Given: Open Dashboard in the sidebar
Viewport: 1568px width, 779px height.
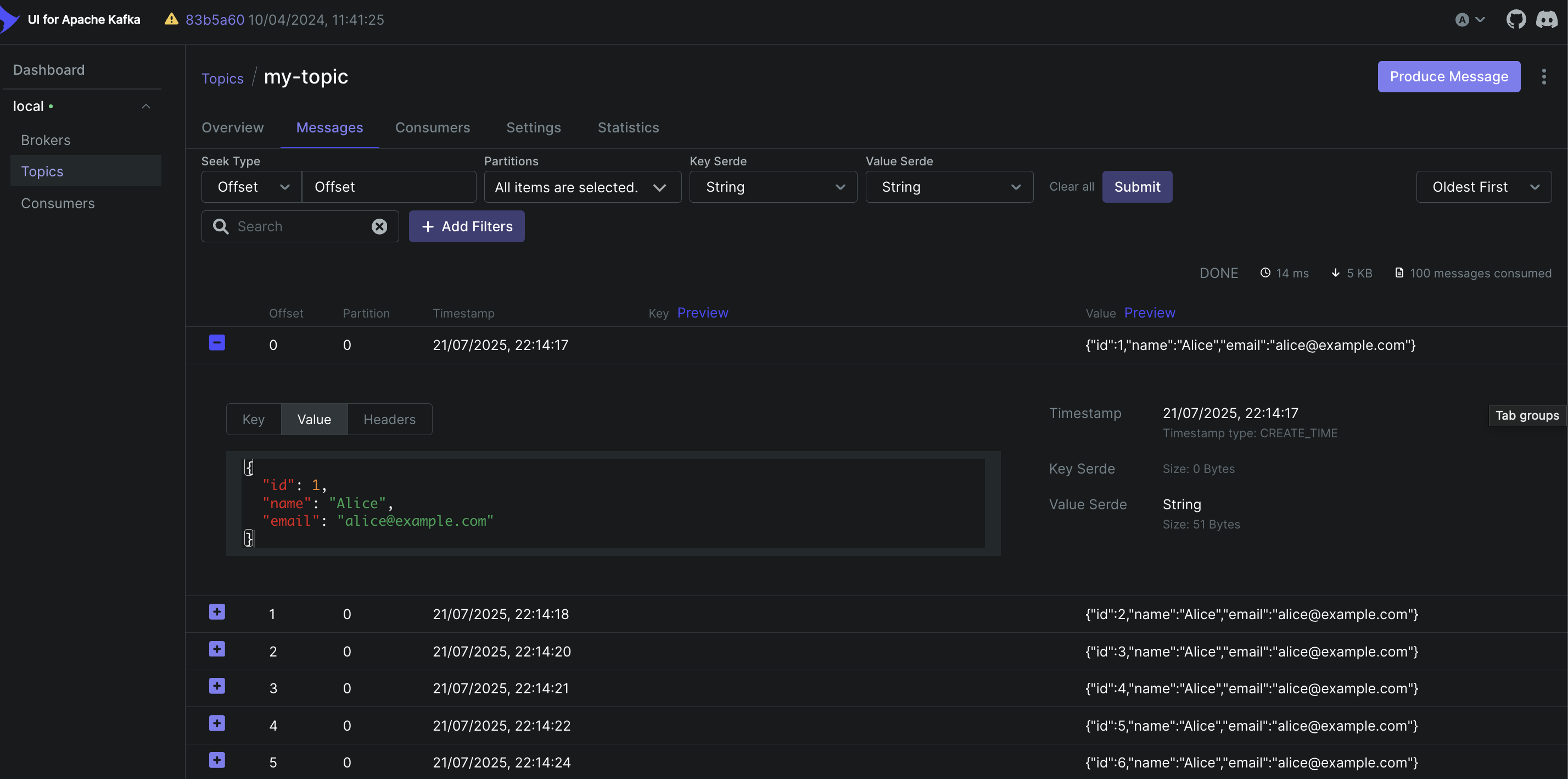Looking at the screenshot, I should point(49,70).
